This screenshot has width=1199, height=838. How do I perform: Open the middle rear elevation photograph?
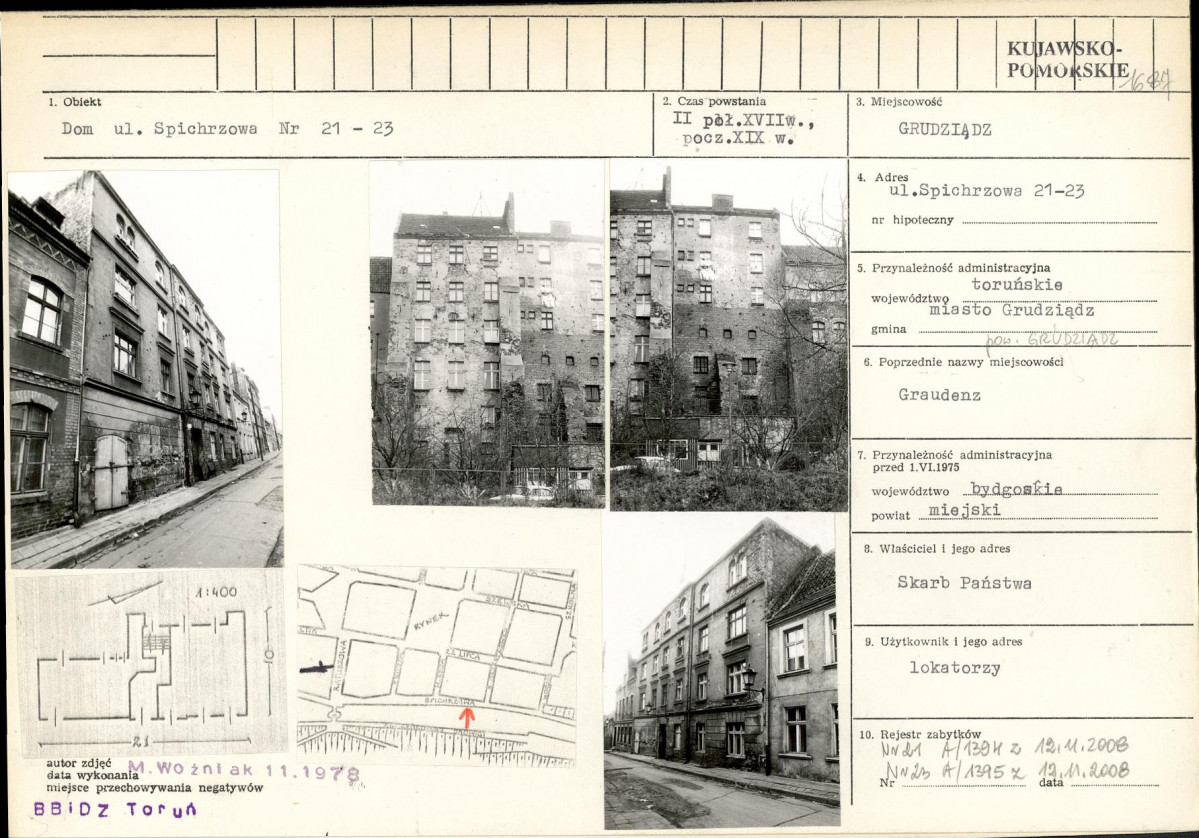[x=487, y=335]
